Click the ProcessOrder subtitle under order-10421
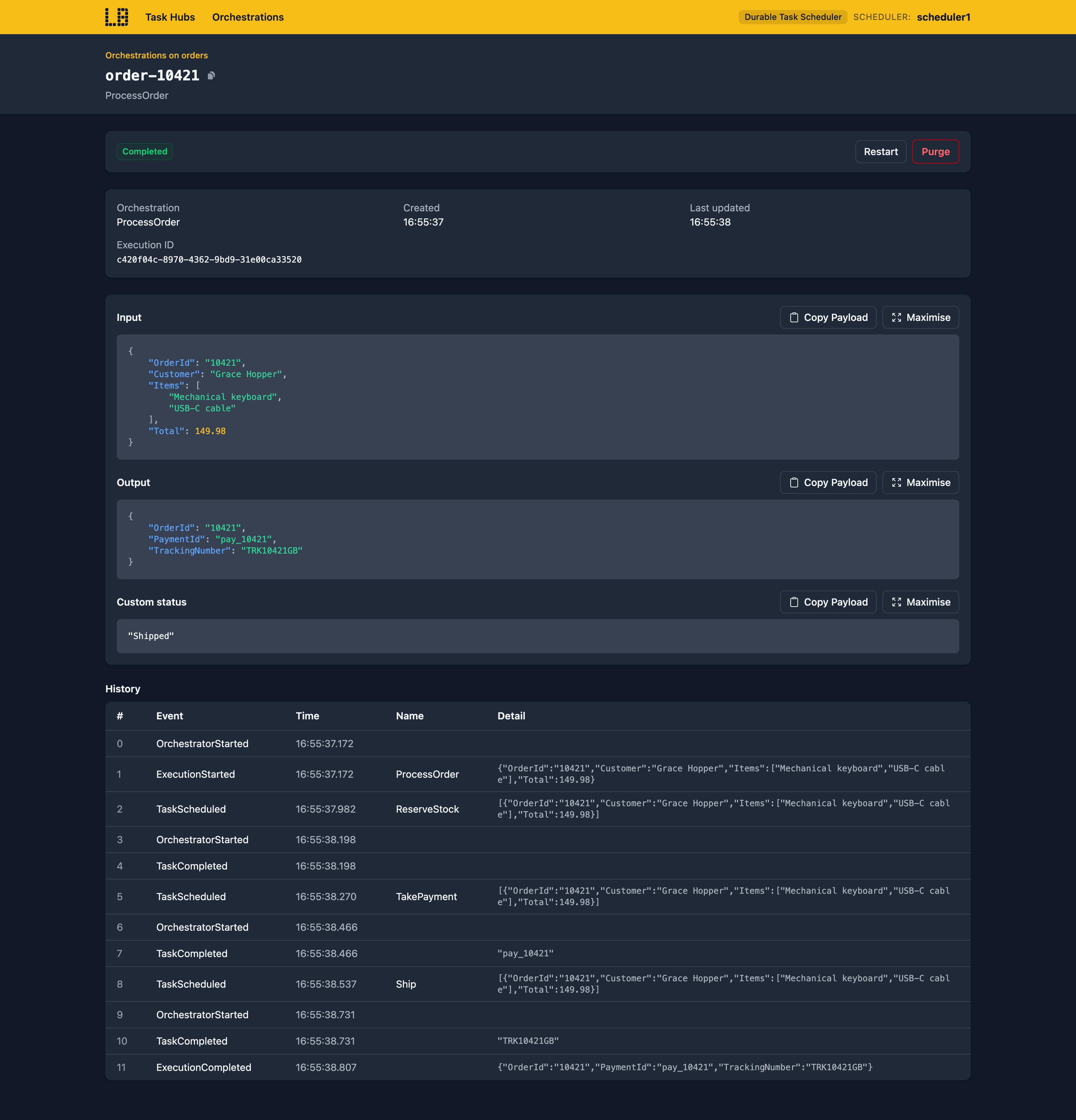The image size is (1076, 1120). coord(137,95)
